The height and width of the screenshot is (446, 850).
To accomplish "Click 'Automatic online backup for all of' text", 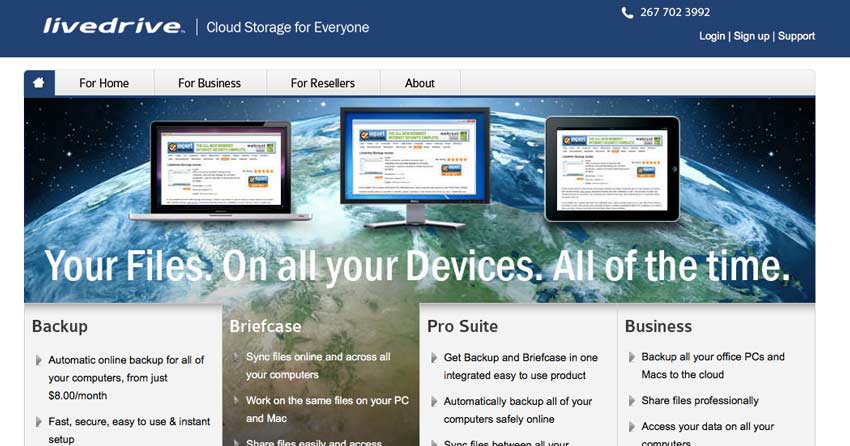I will click(x=126, y=360).
